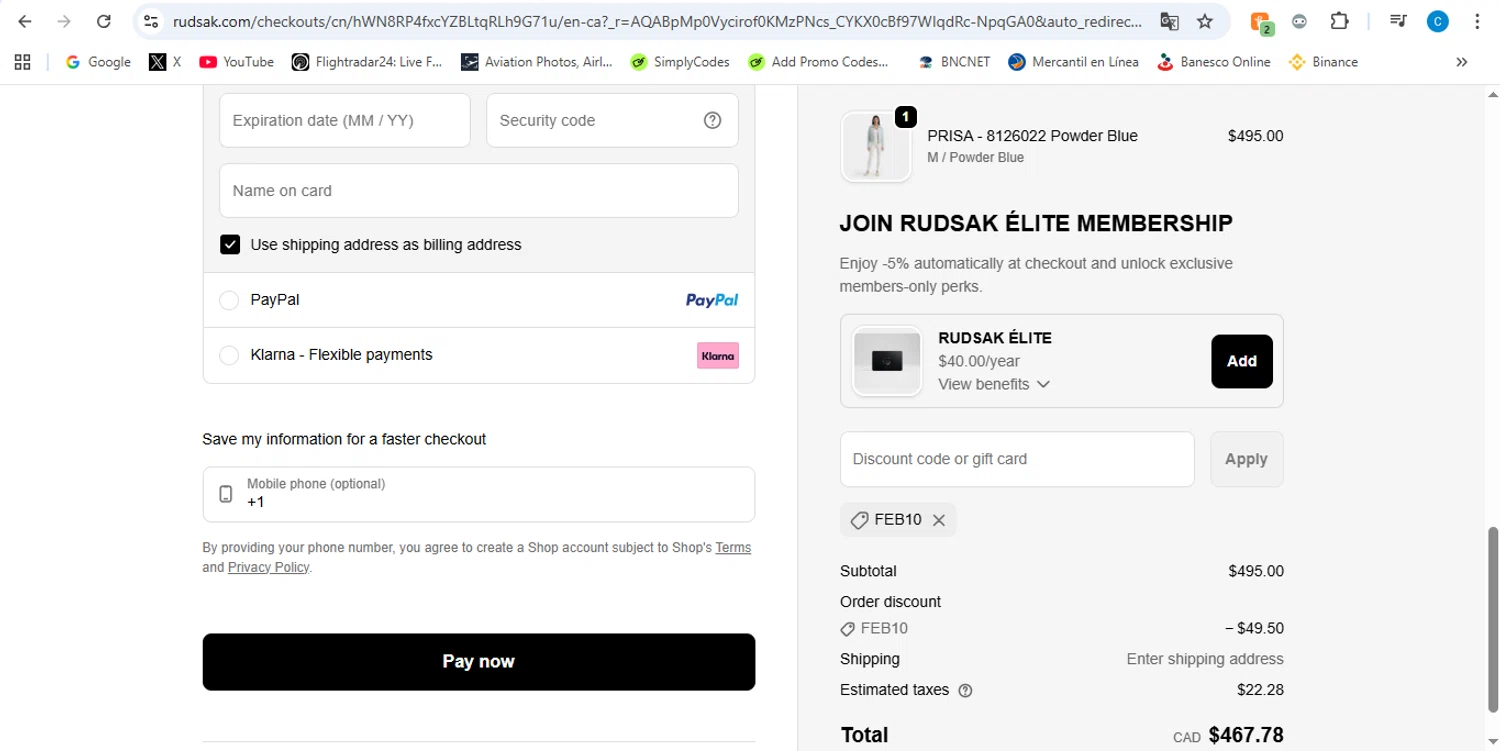Click the FEB10 tag icon chip

coord(859,520)
